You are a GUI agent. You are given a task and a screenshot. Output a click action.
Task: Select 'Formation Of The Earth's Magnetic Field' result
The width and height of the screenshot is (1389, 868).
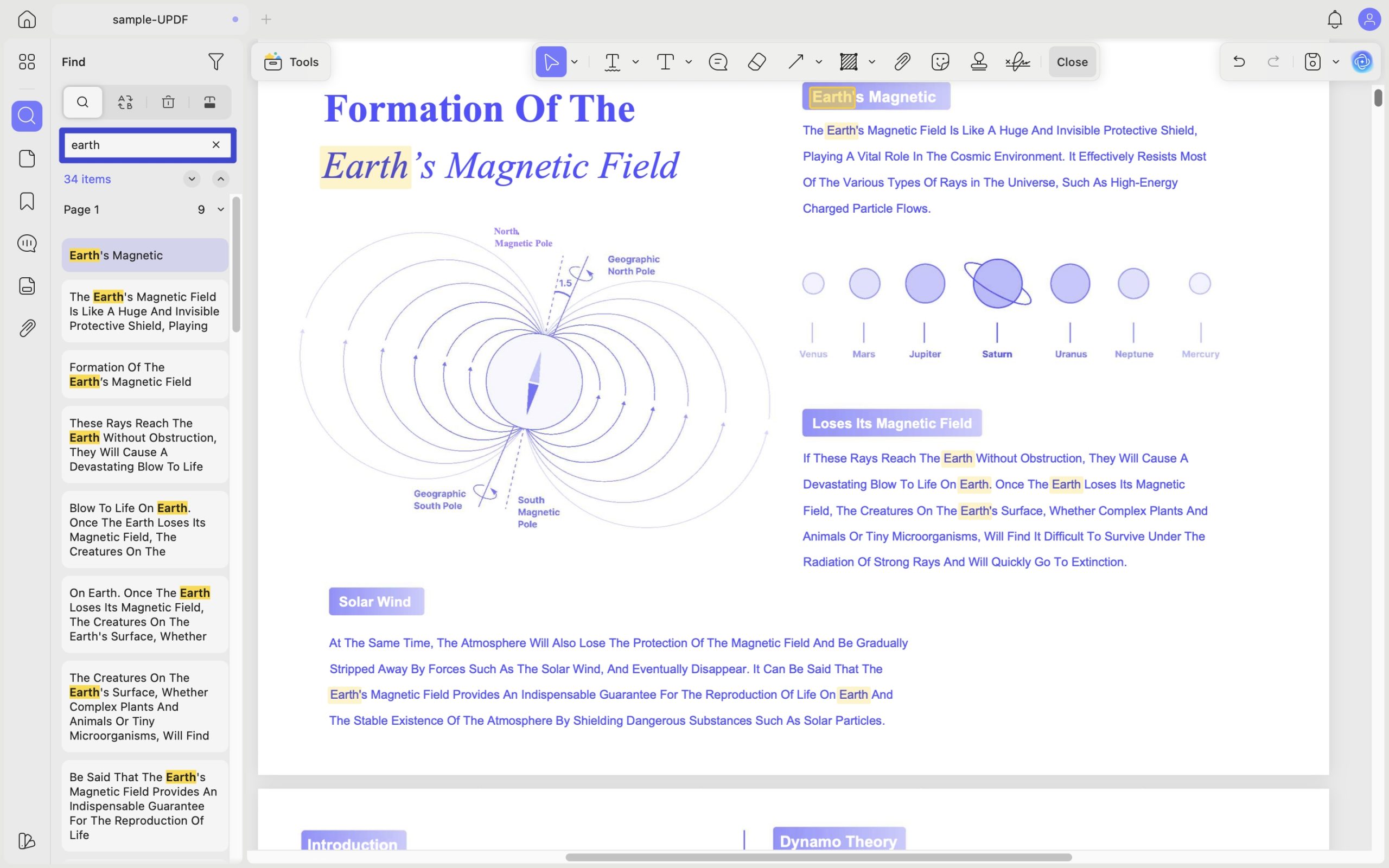(145, 374)
